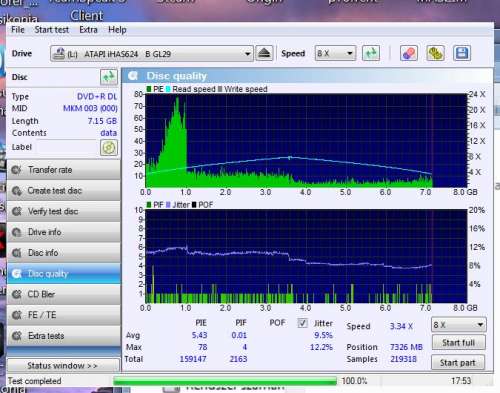Click the Disc info sidebar icon
The image size is (500, 393).
click(x=16, y=253)
